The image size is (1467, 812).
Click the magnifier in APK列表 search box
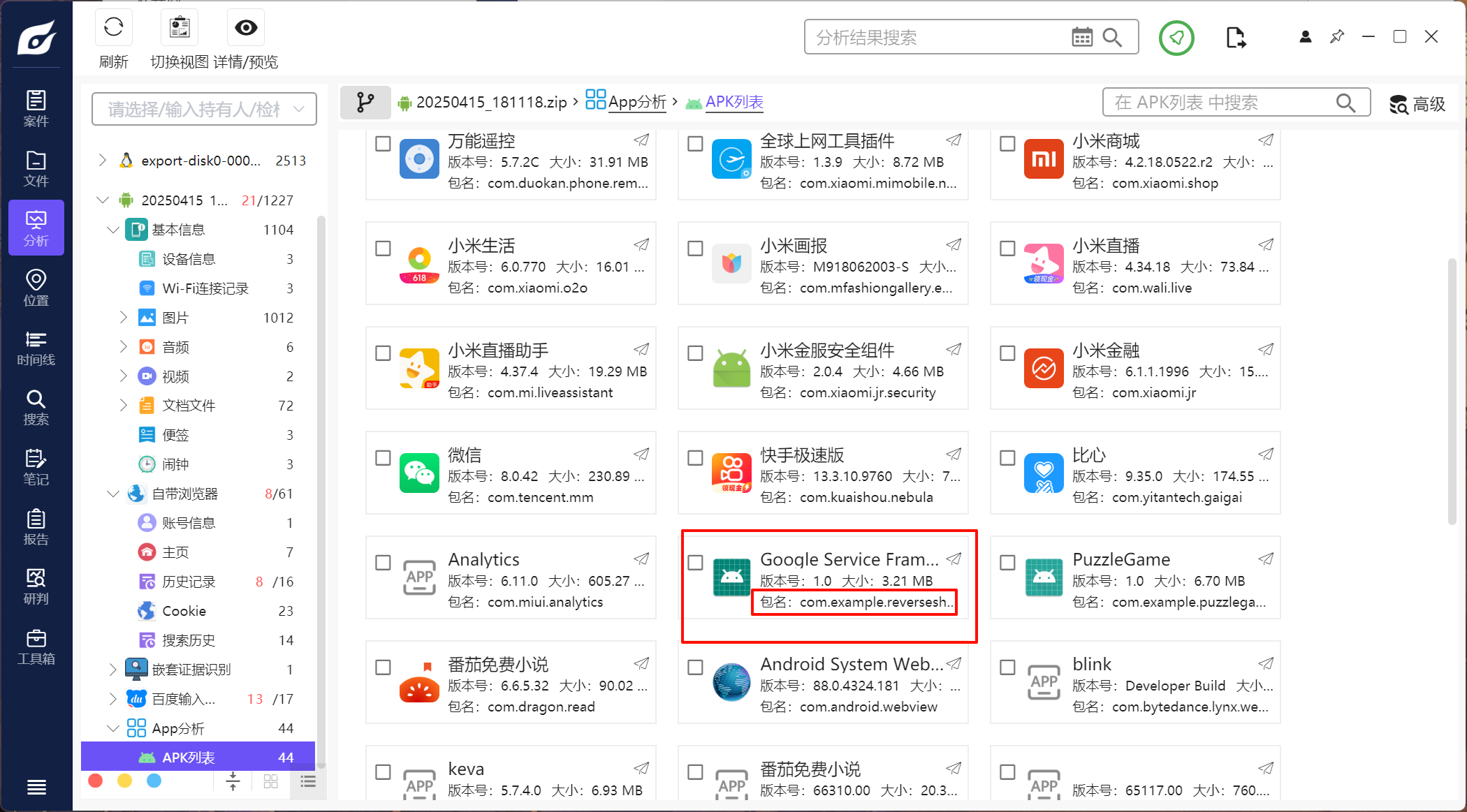pos(1345,103)
